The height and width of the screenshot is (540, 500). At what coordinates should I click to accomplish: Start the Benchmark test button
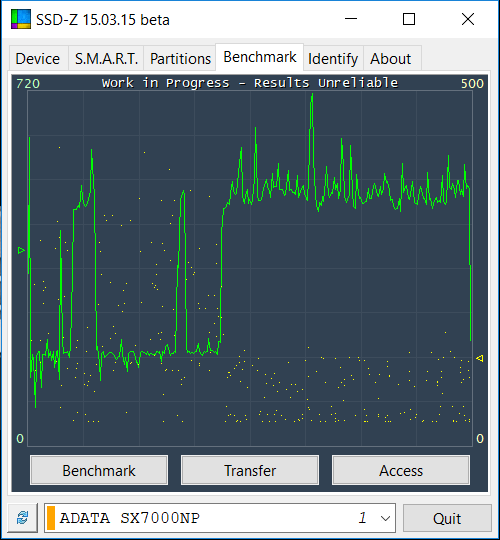[99, 470]
